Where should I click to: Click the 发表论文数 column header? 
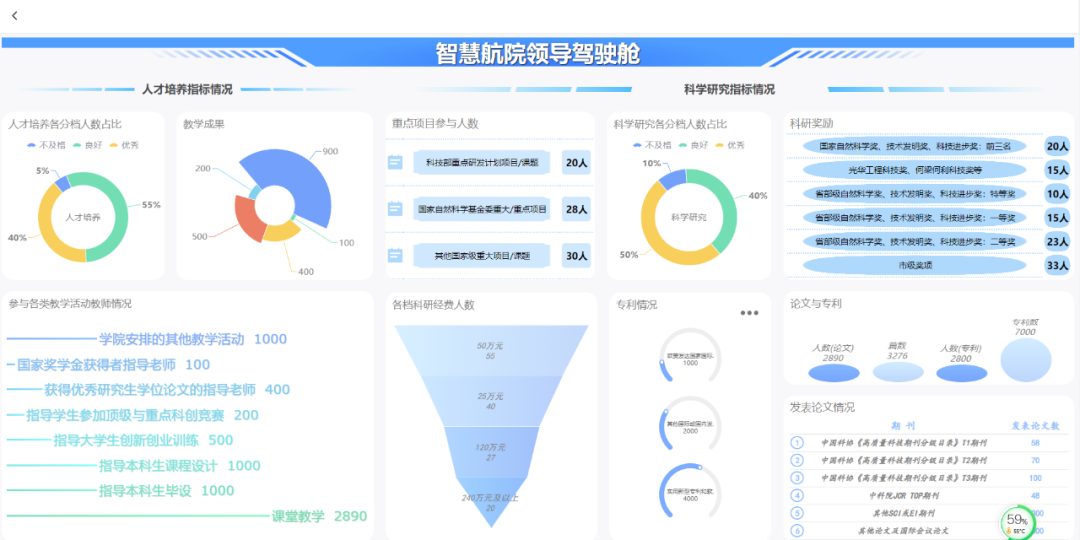pyautogui.click(x=1035, y=426)
